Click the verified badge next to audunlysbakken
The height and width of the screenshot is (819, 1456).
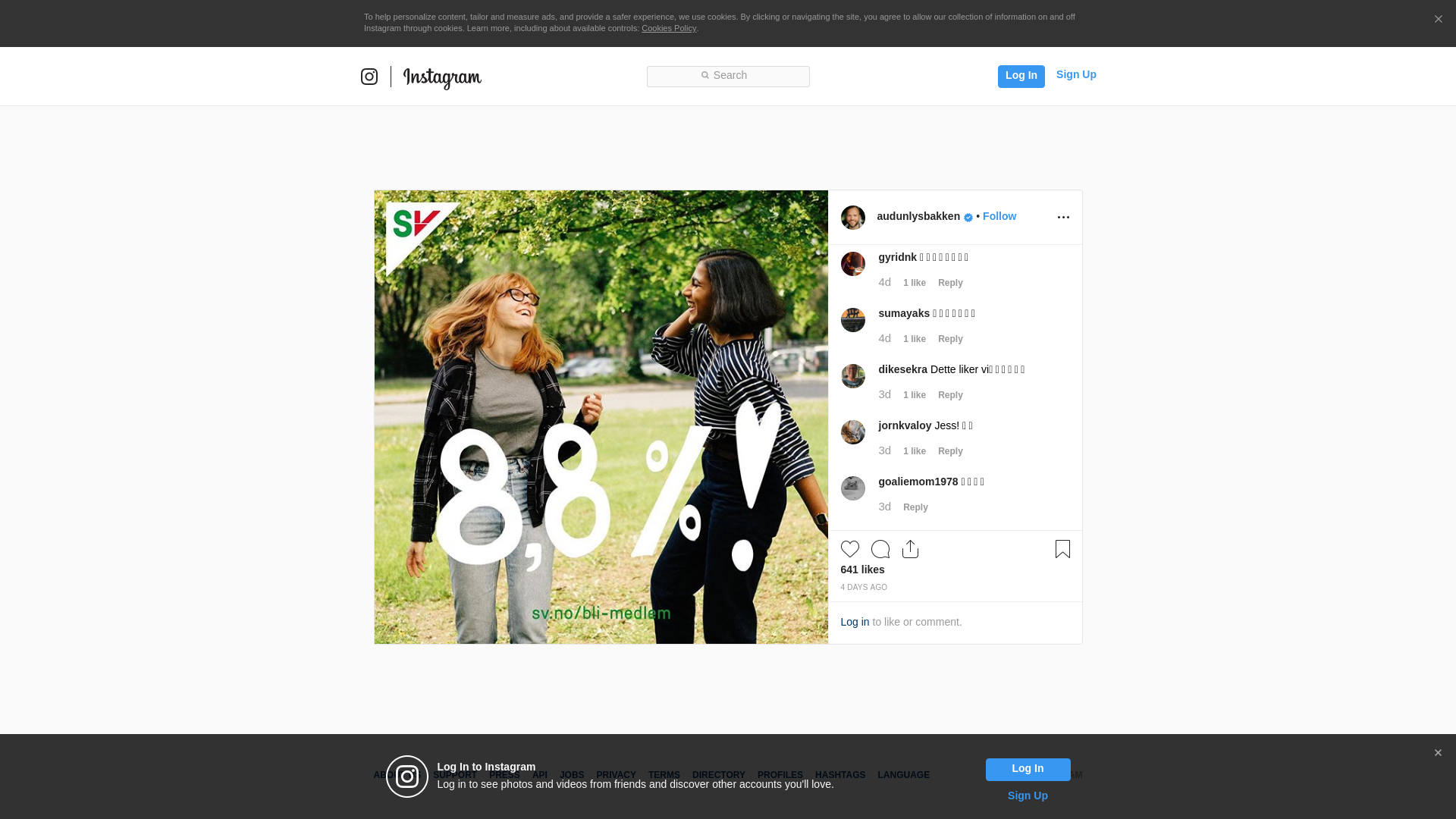tap(968, 218)
